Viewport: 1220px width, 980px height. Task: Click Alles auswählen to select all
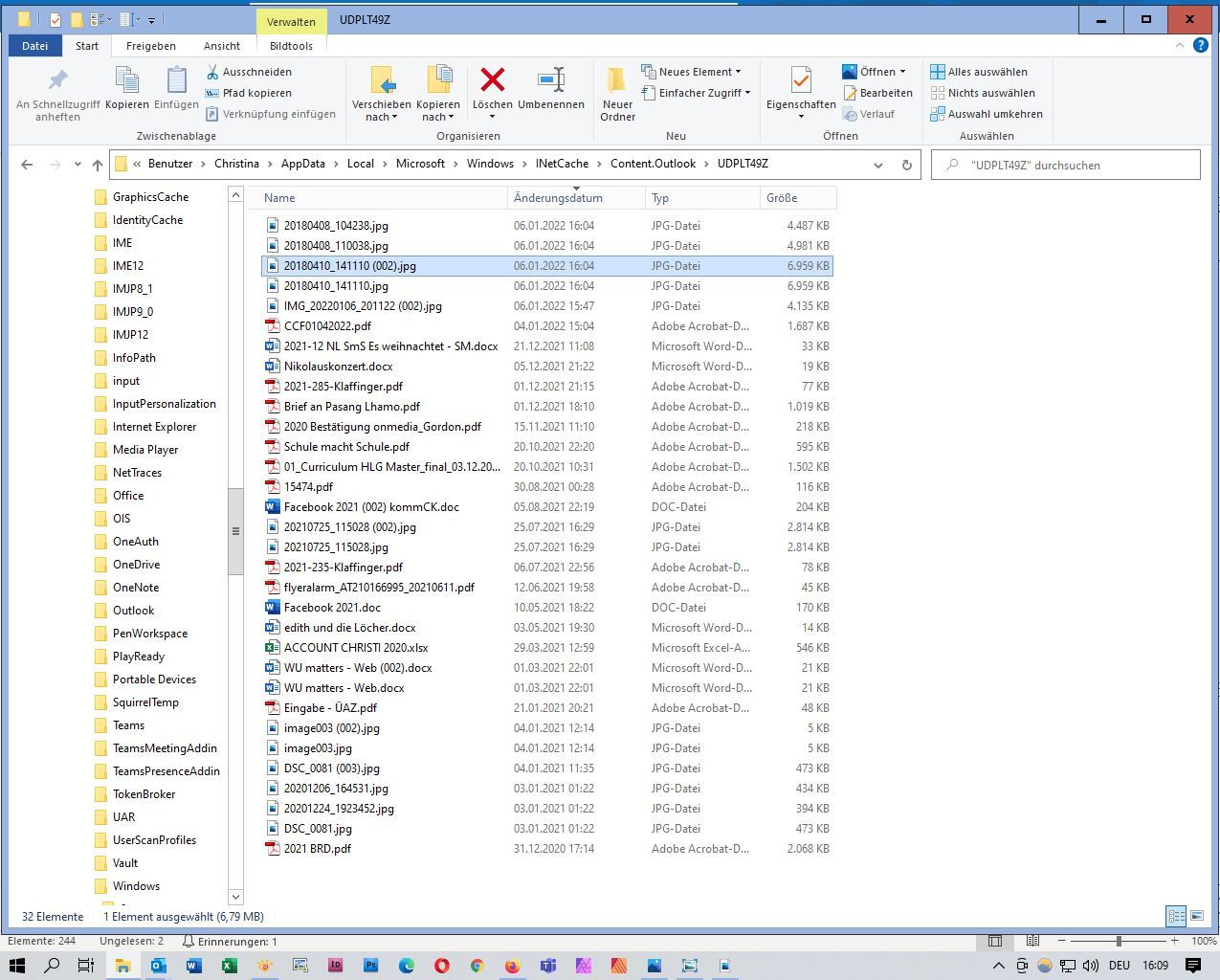pyautogui.click(x=979, y=72)
